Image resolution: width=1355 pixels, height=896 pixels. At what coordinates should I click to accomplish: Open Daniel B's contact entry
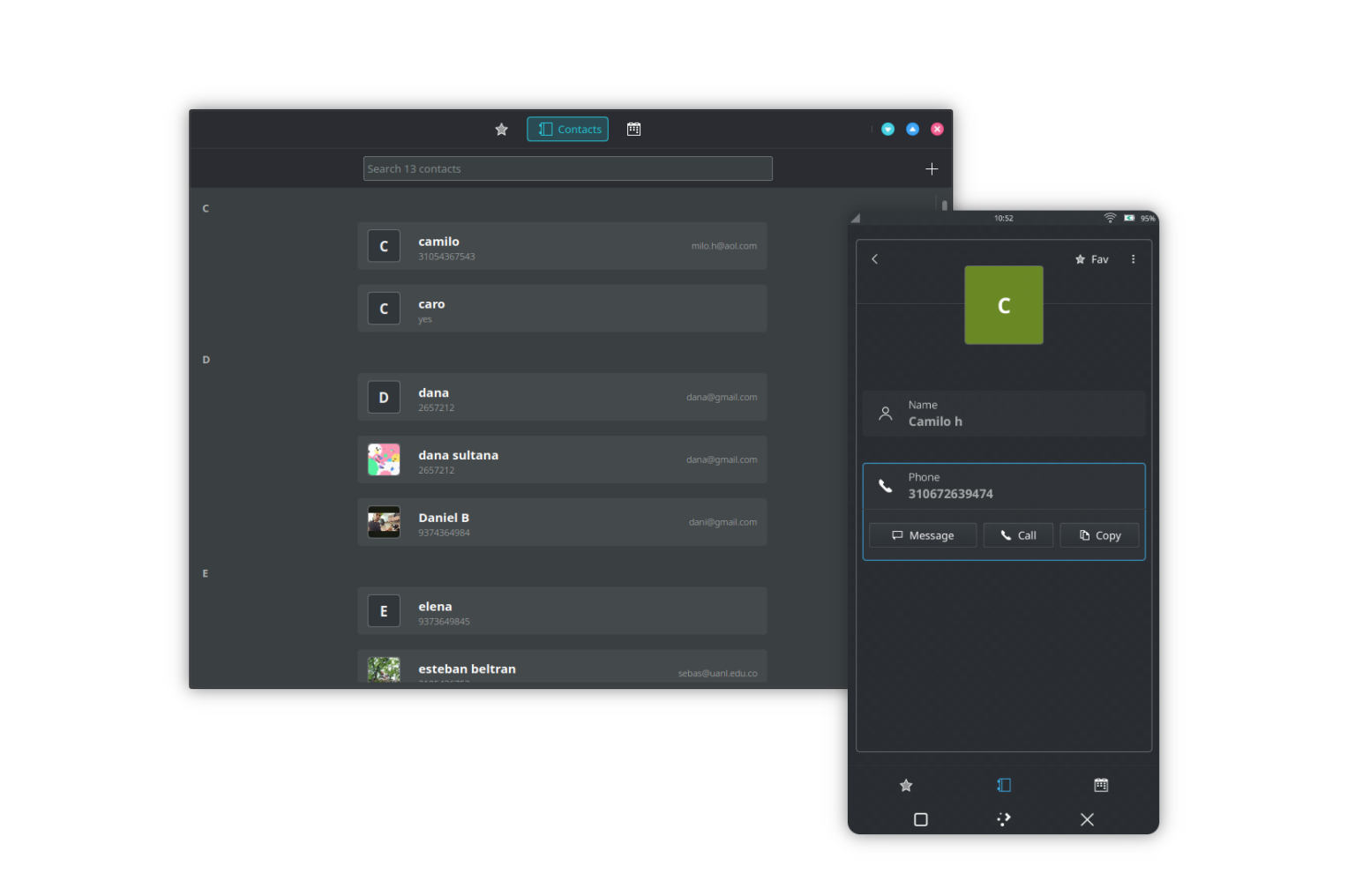coord(561,521)
